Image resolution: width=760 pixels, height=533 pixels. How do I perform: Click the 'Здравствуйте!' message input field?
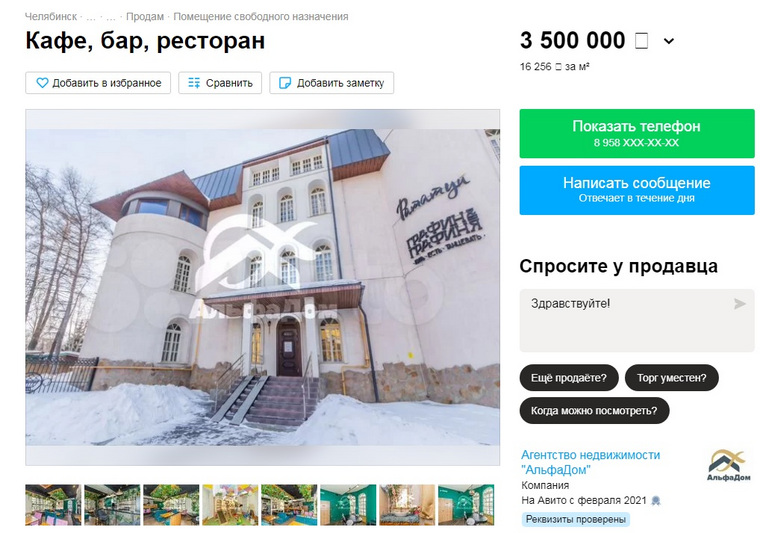pyautogui.click(x=637, y=320)
